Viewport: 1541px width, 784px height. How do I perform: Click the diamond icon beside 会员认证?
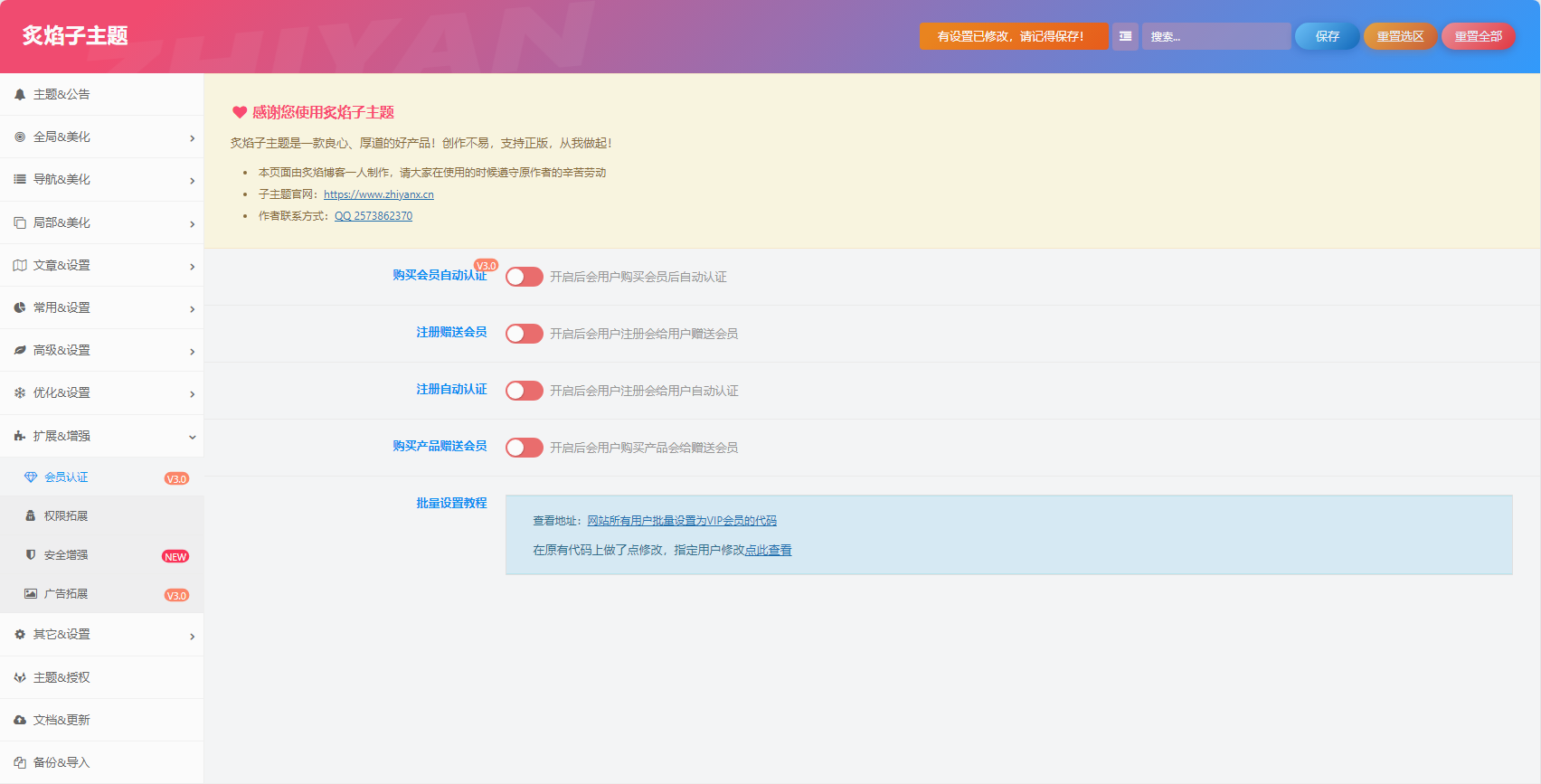tap(31, 477)
